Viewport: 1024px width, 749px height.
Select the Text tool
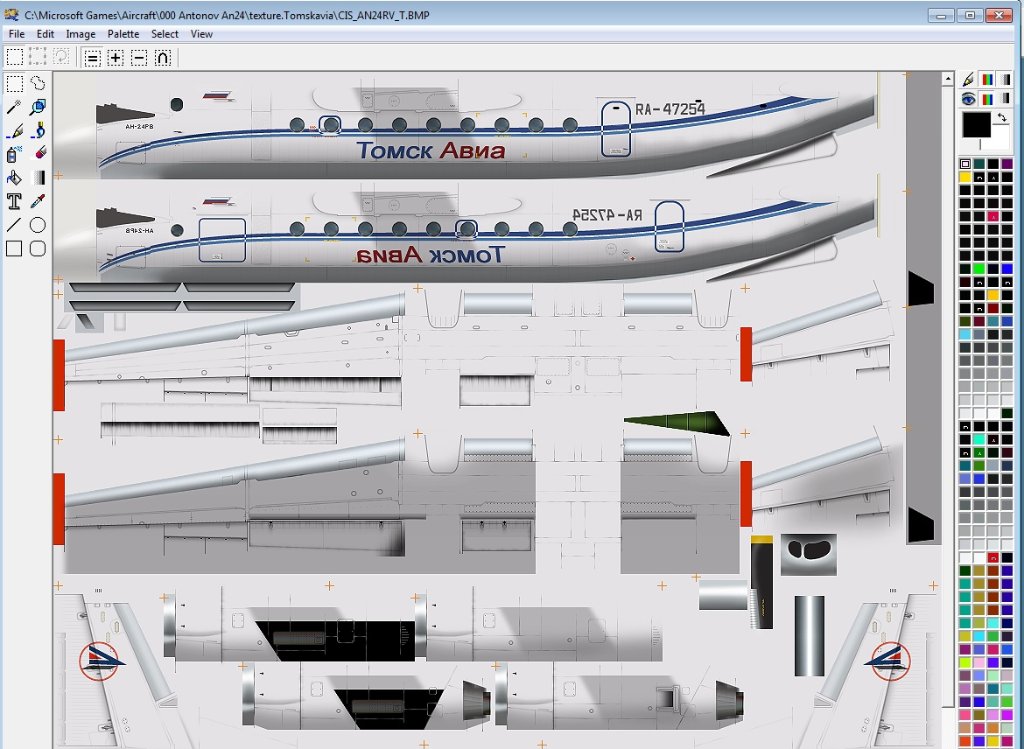(14, 201)
